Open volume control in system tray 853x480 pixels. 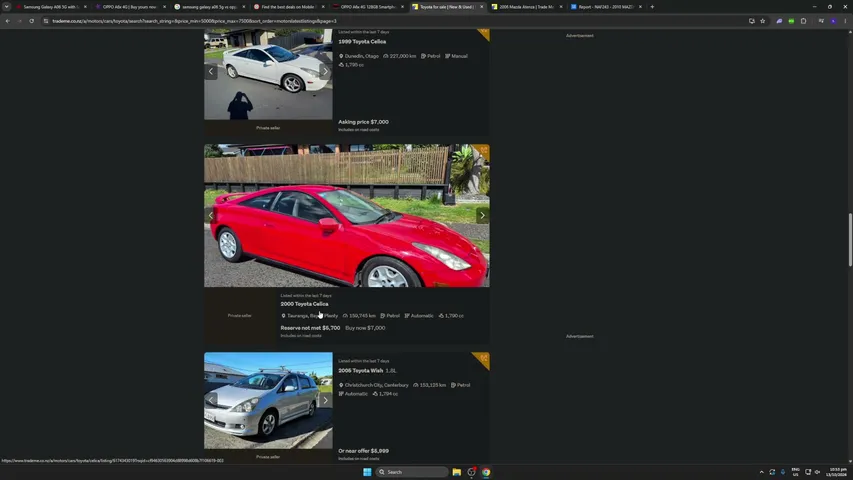point(817,472)
